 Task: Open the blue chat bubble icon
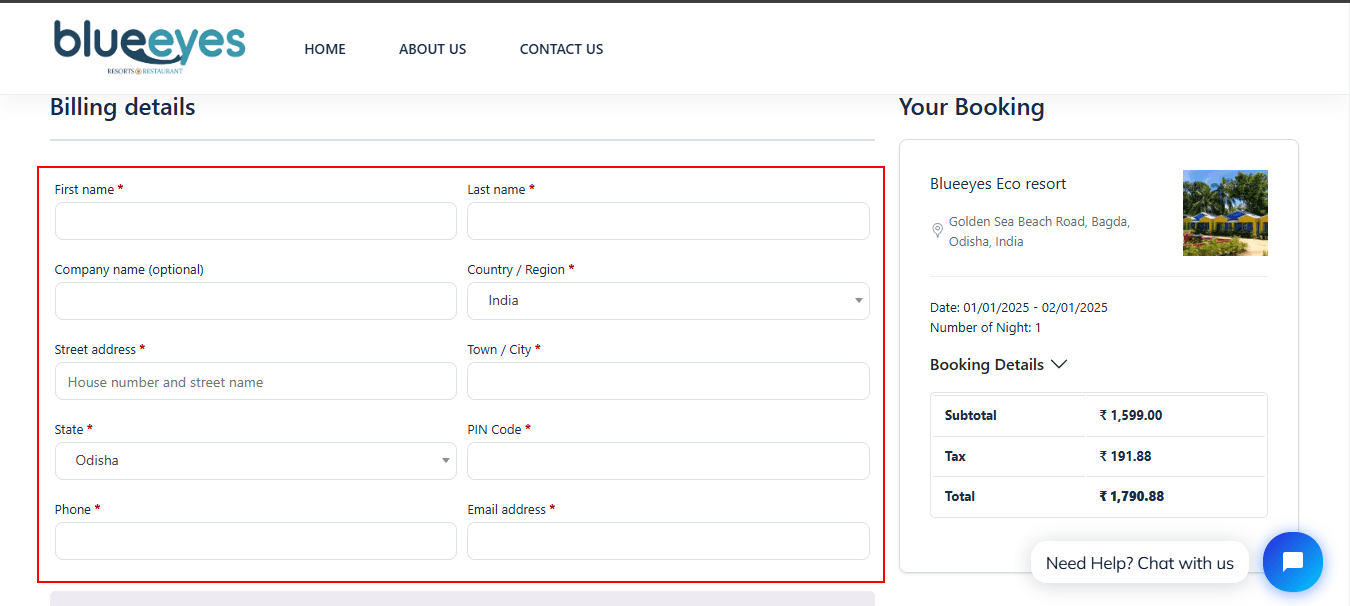1292,562
